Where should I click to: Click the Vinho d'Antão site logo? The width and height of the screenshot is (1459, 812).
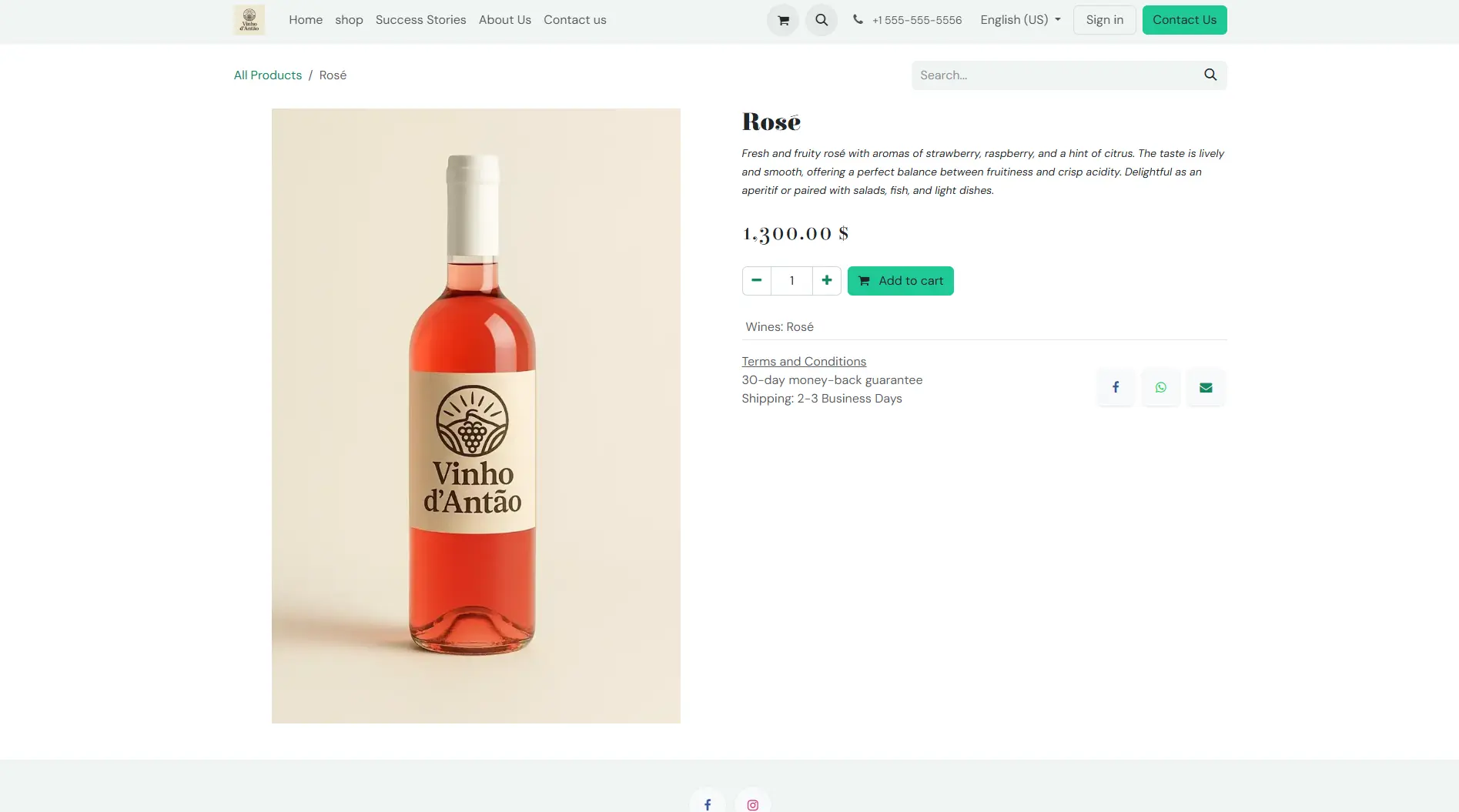tap(249, 20)
